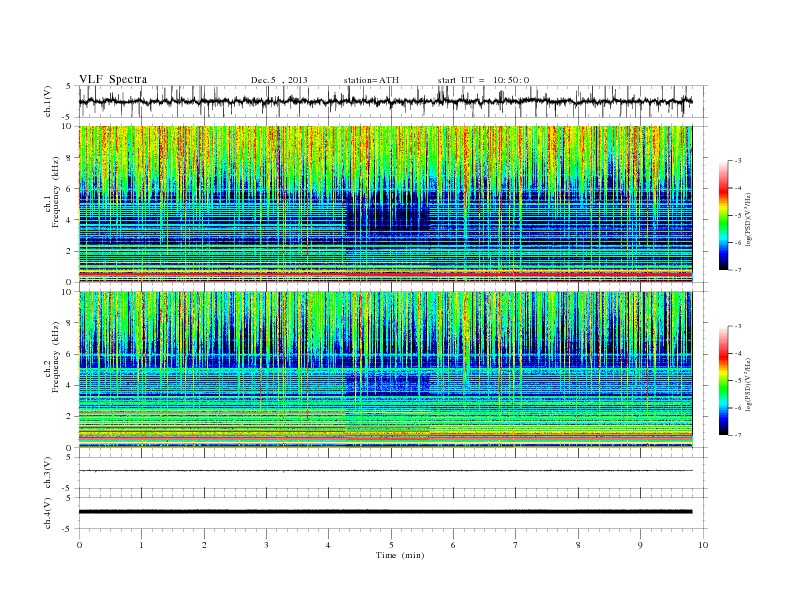Click the ch.3 flat waveform trace
The image size is (792, 612).
click(385, 471)
